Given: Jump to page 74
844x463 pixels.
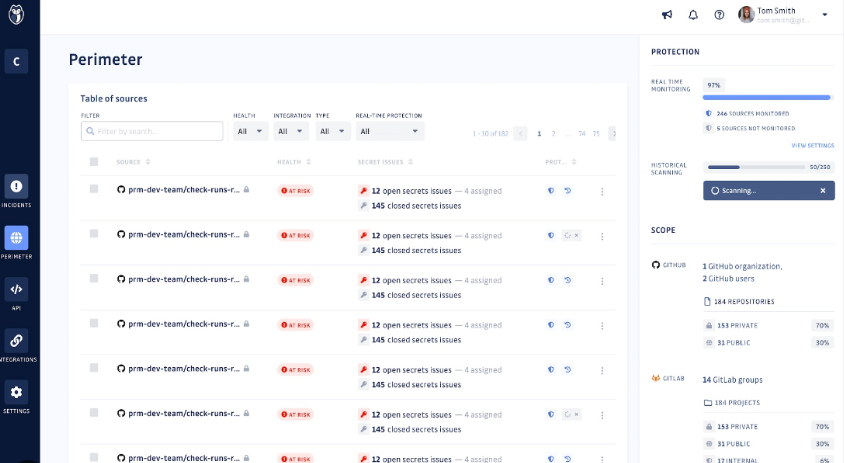Looking at the screenshot, I should pos(582,134).
